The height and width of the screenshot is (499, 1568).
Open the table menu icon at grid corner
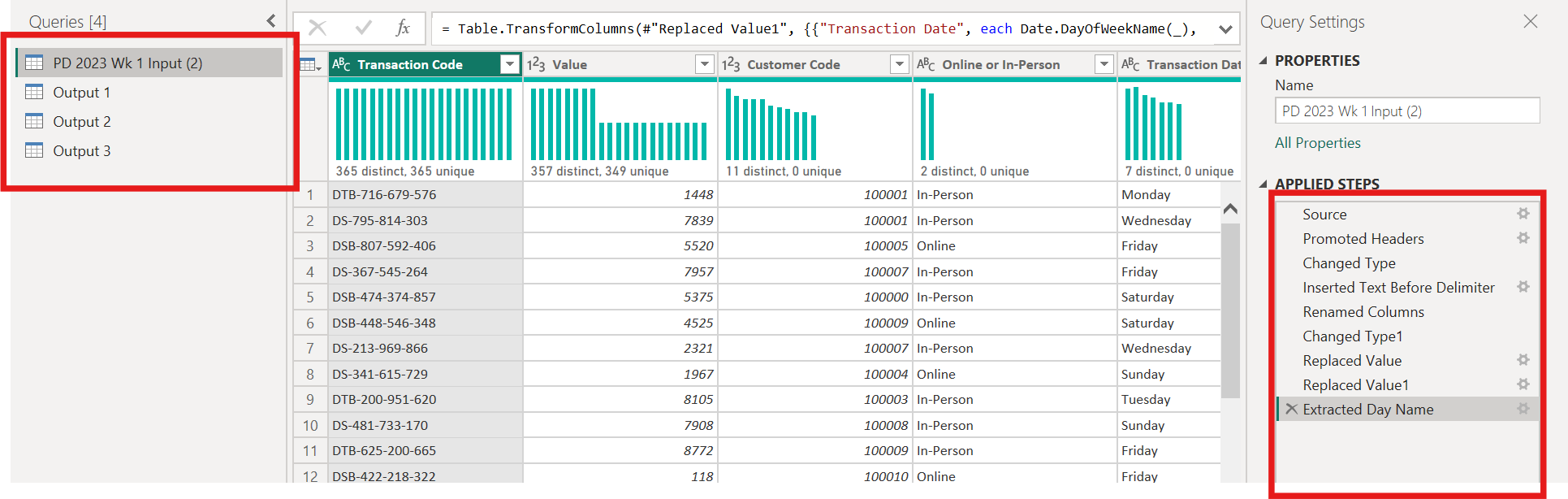point(311,64)
